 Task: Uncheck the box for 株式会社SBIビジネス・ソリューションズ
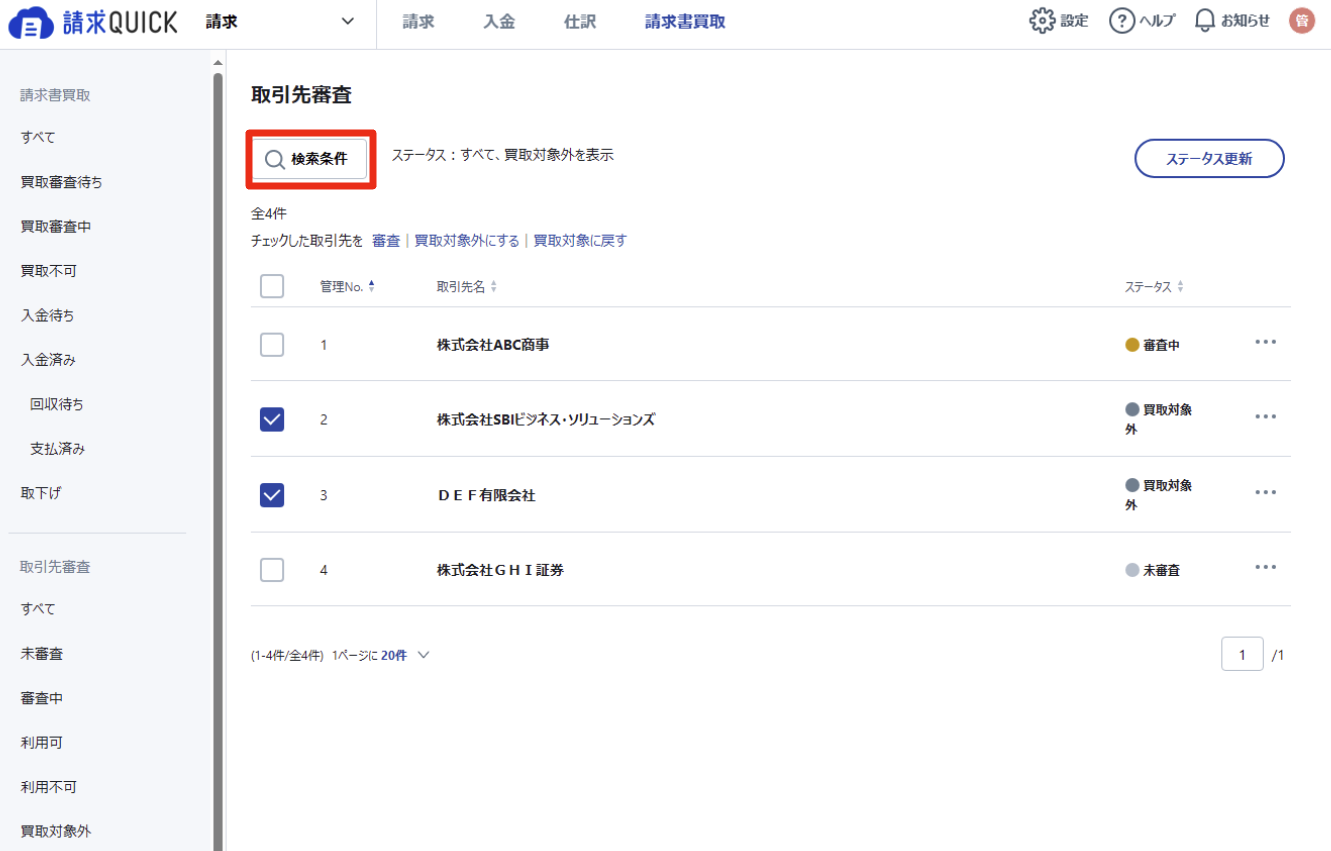tap(272, 419)
